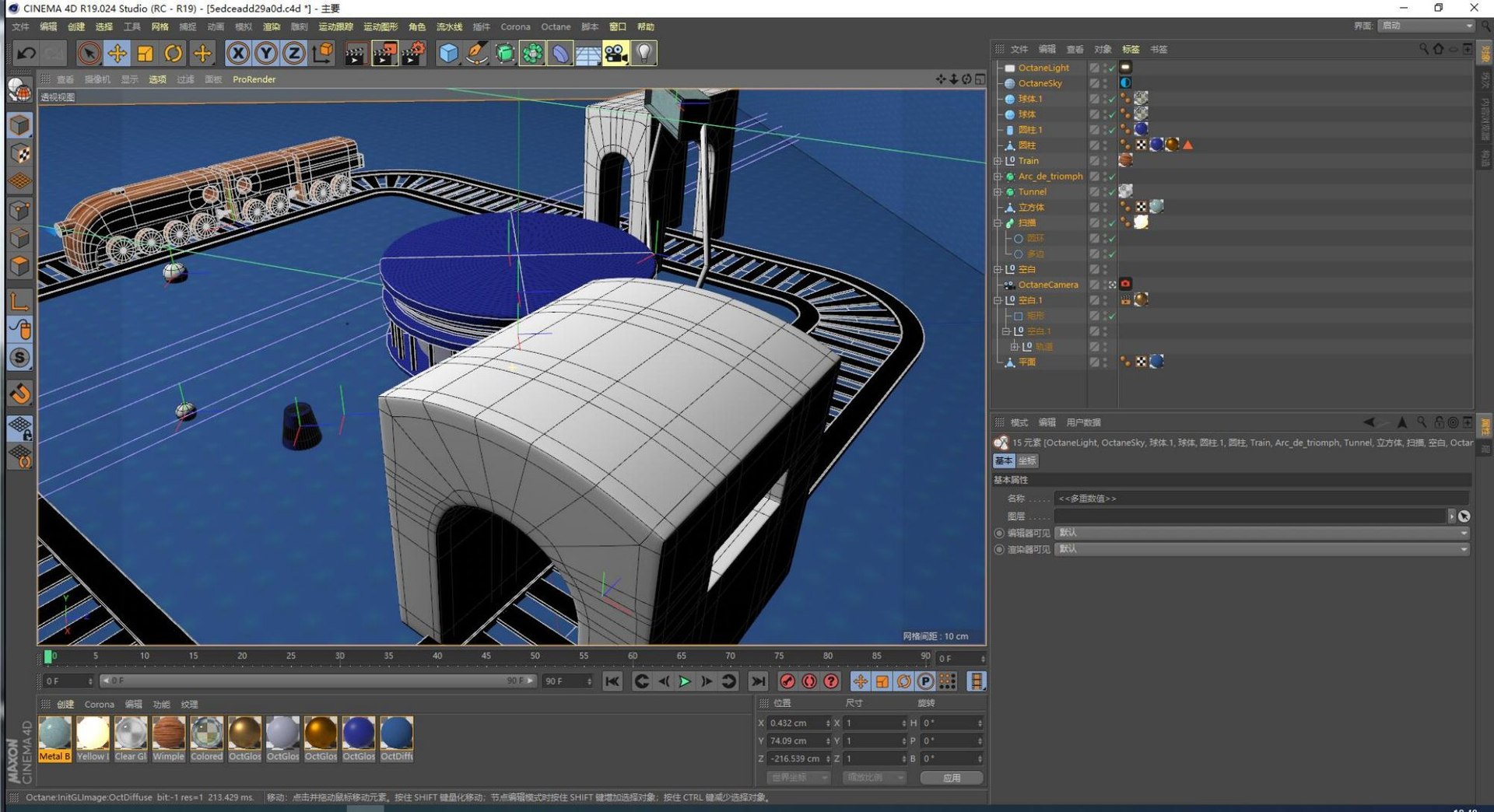Click the Apply button in coordinates
This screenshot has height=812, width=1494.
(x=951, y=777)
